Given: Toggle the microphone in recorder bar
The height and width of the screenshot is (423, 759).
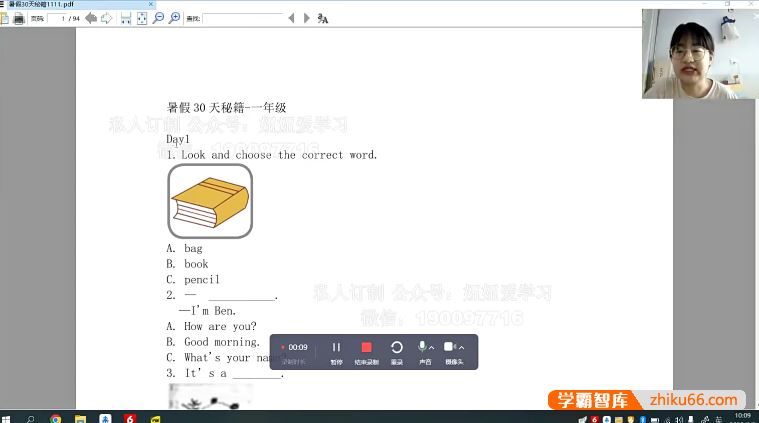Looking at the screenshot, I should (422, 347).
